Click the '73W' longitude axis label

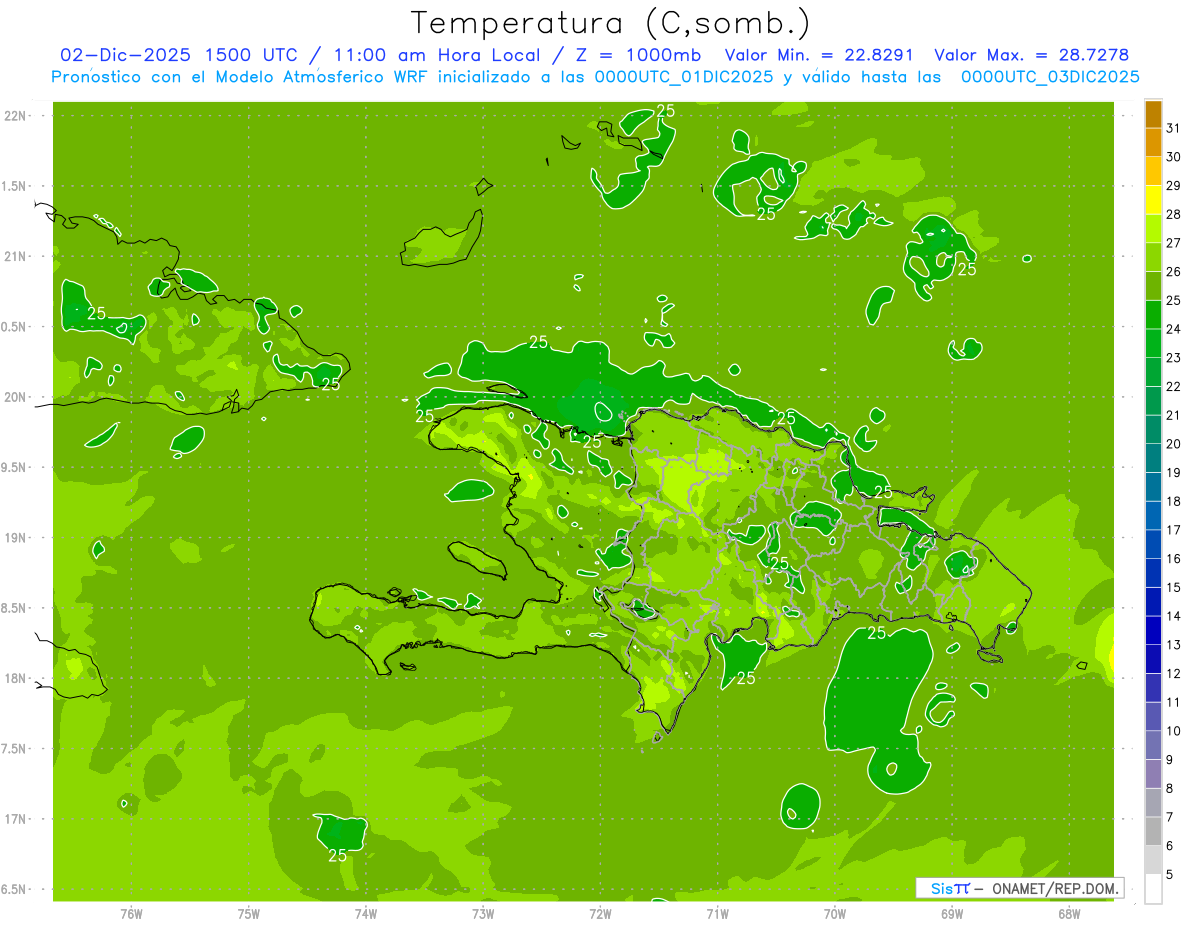[x=483, y=913]
